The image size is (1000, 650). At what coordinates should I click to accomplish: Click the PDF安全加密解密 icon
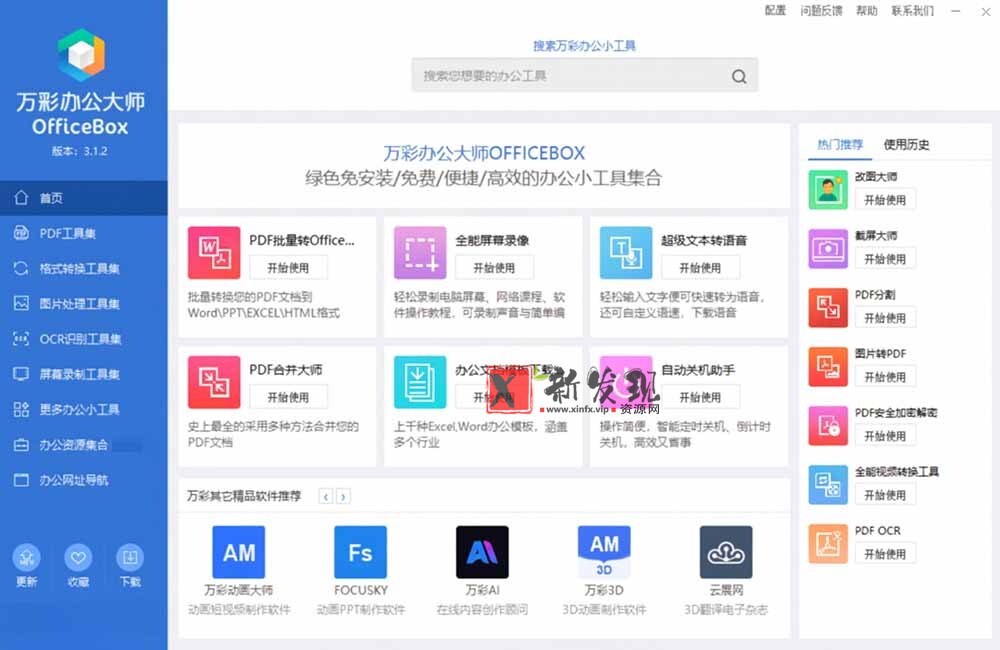(x=828, y=425)
